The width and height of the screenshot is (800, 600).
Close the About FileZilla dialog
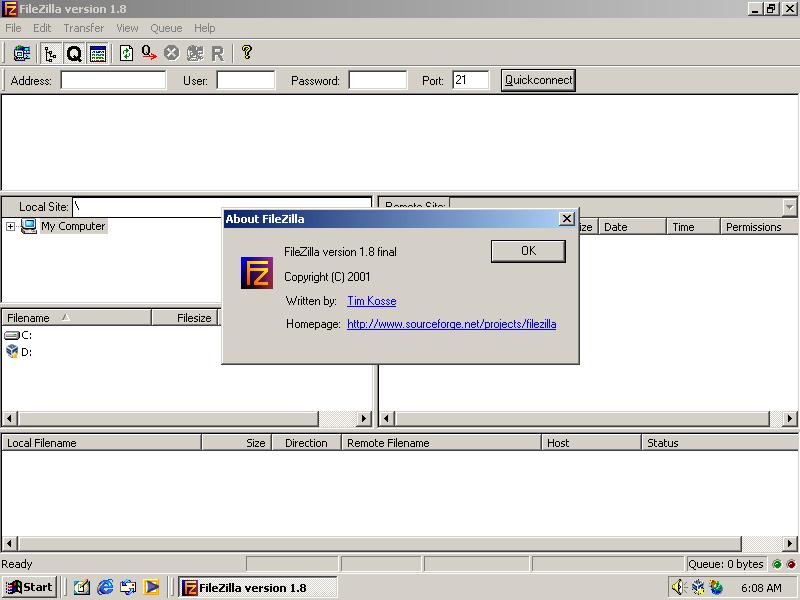tap(566, 219)
